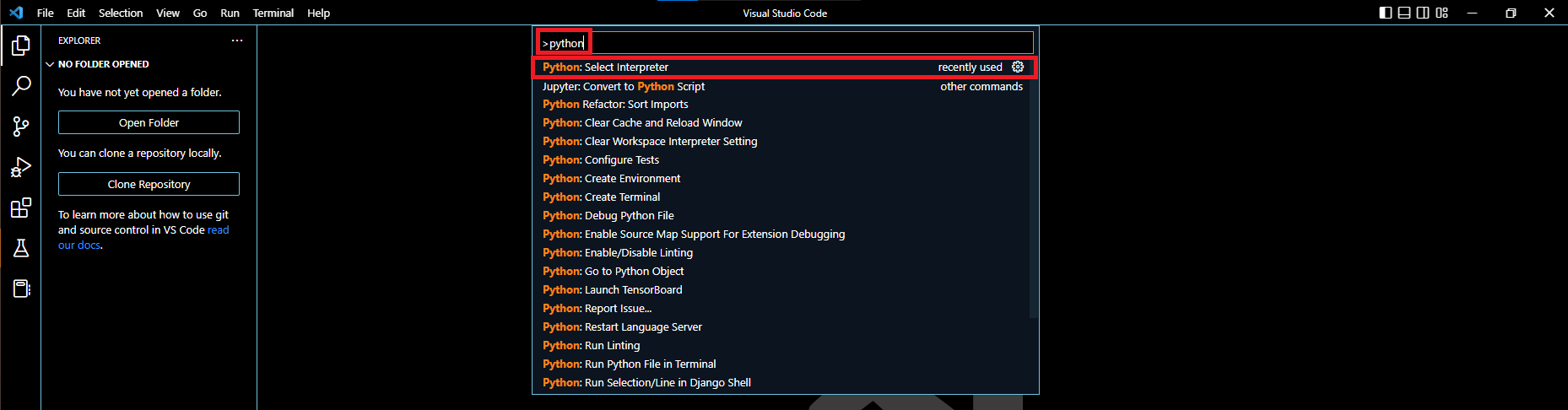Select Python: Create Environment
Screen dimensions: 1568x410
781,179
